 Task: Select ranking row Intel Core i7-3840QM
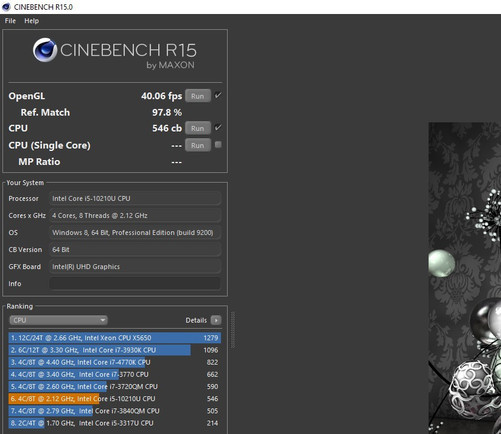tap(115, 411)
